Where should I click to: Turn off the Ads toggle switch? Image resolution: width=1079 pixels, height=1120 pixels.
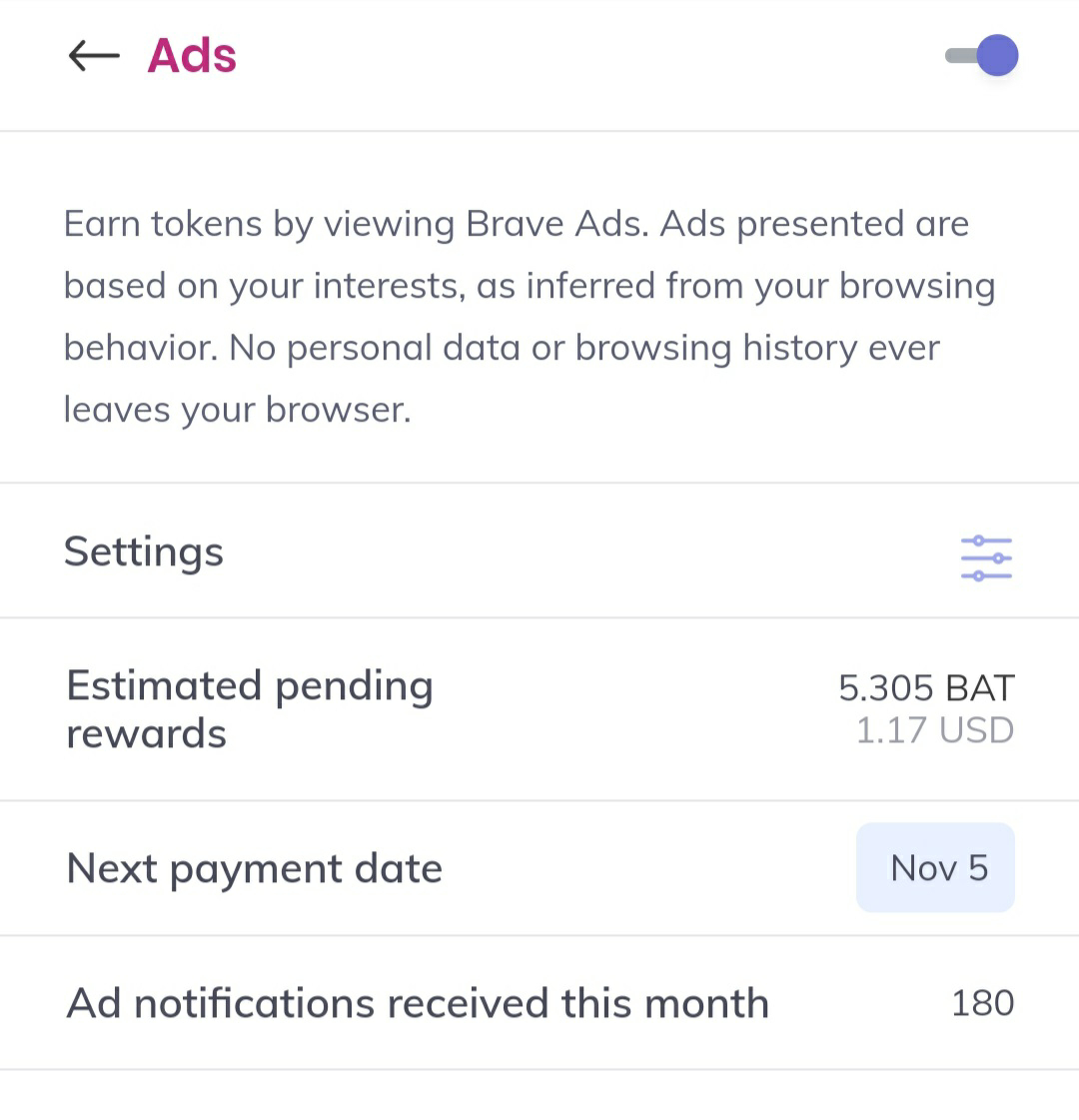point(982,55)
